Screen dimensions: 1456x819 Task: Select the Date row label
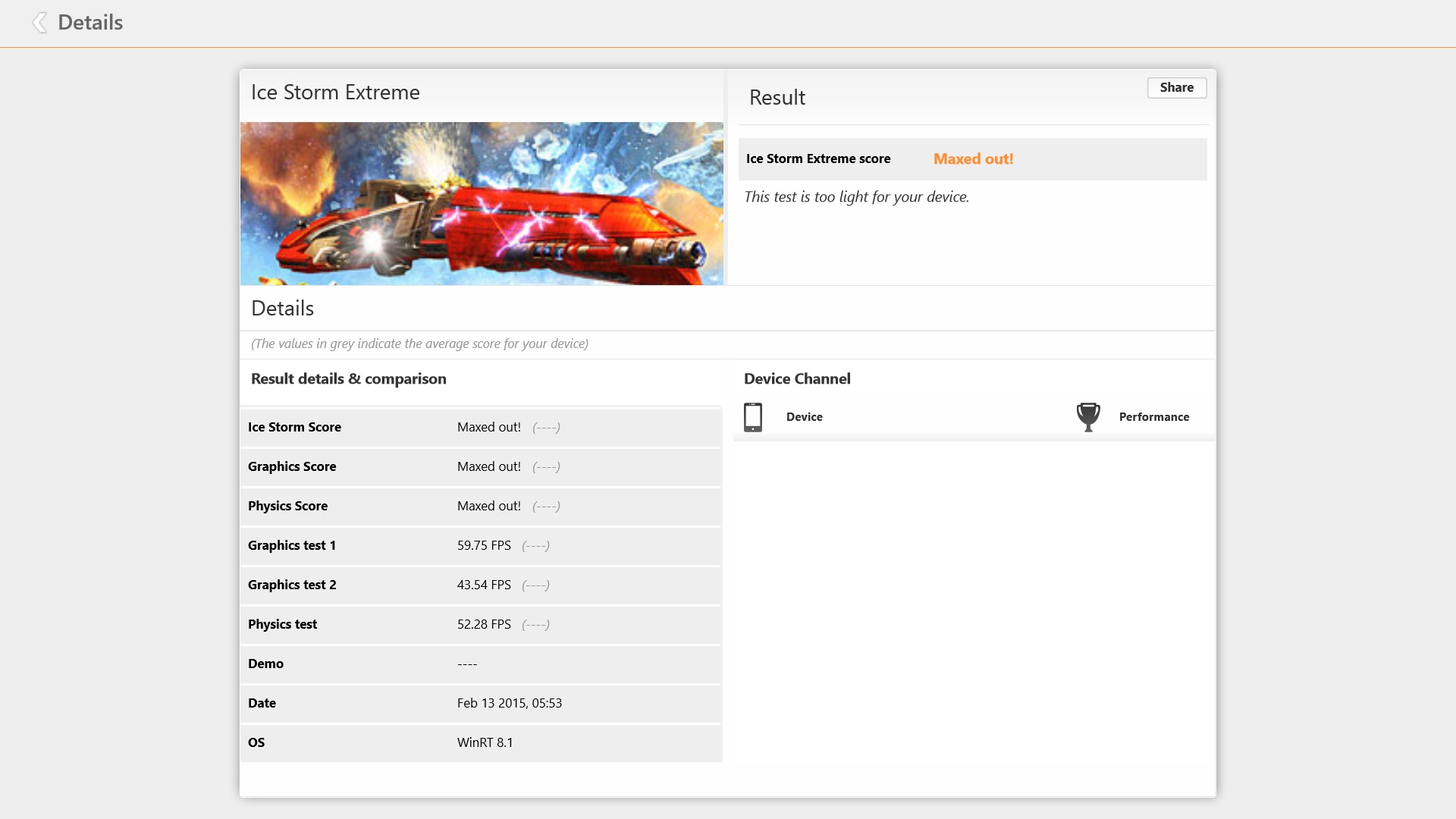[262, 704]
